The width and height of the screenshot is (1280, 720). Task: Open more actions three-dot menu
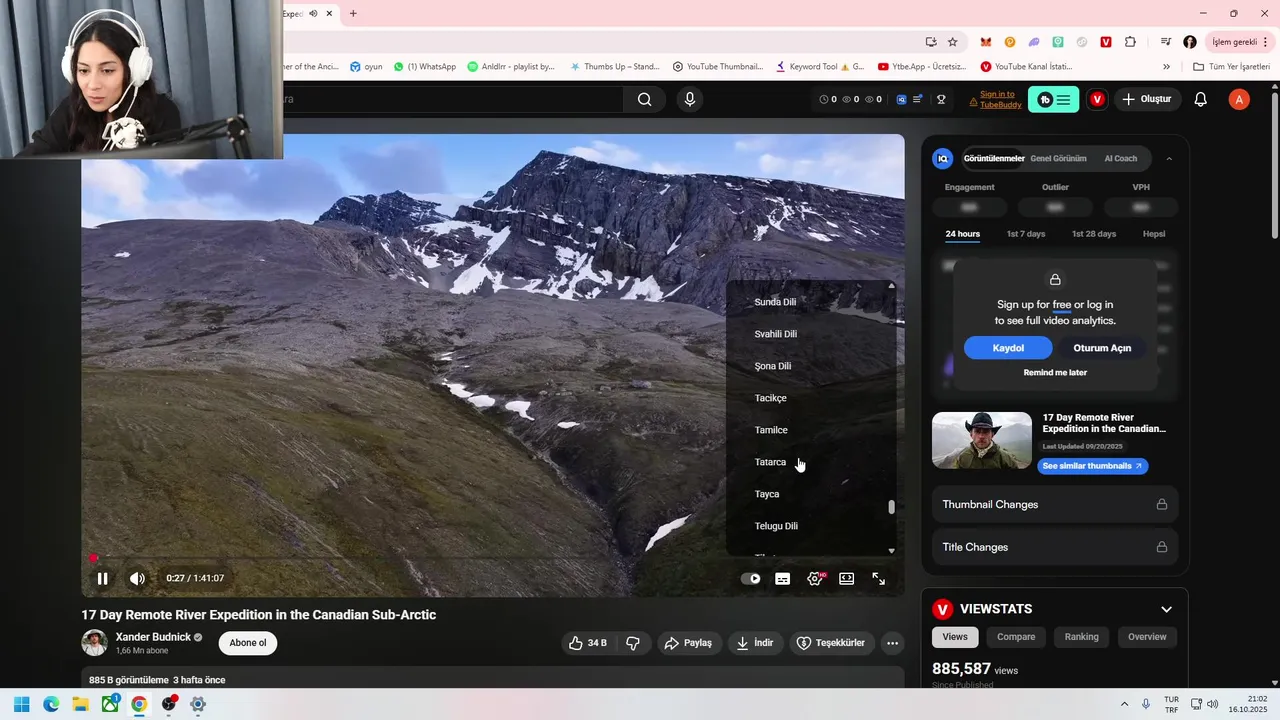coord(893,643)
